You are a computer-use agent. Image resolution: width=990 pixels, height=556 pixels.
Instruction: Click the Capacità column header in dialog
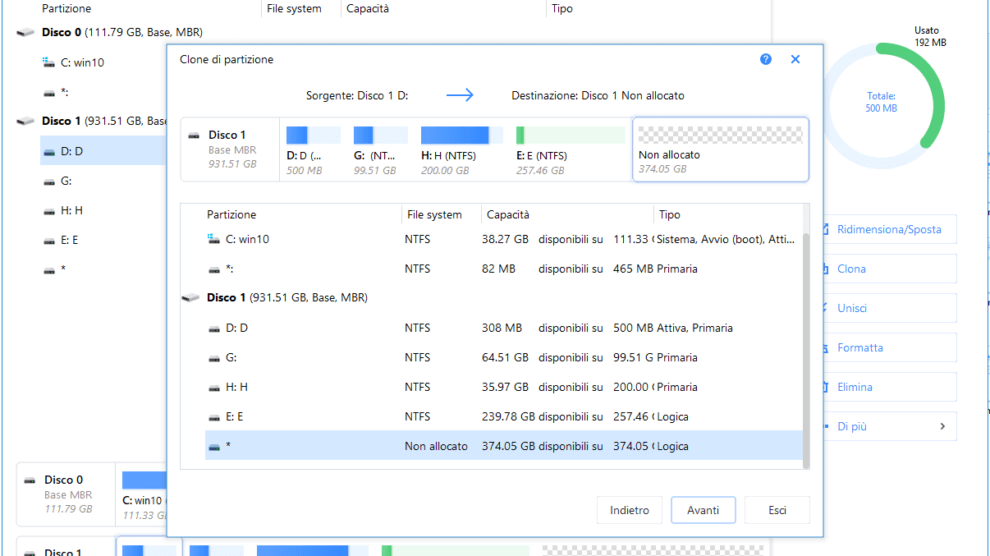[508, 215]
